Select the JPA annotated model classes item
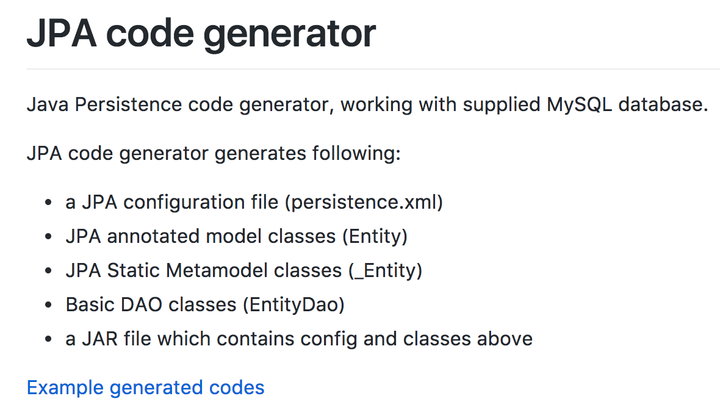The image size is (720, 415). coord(236,236)
